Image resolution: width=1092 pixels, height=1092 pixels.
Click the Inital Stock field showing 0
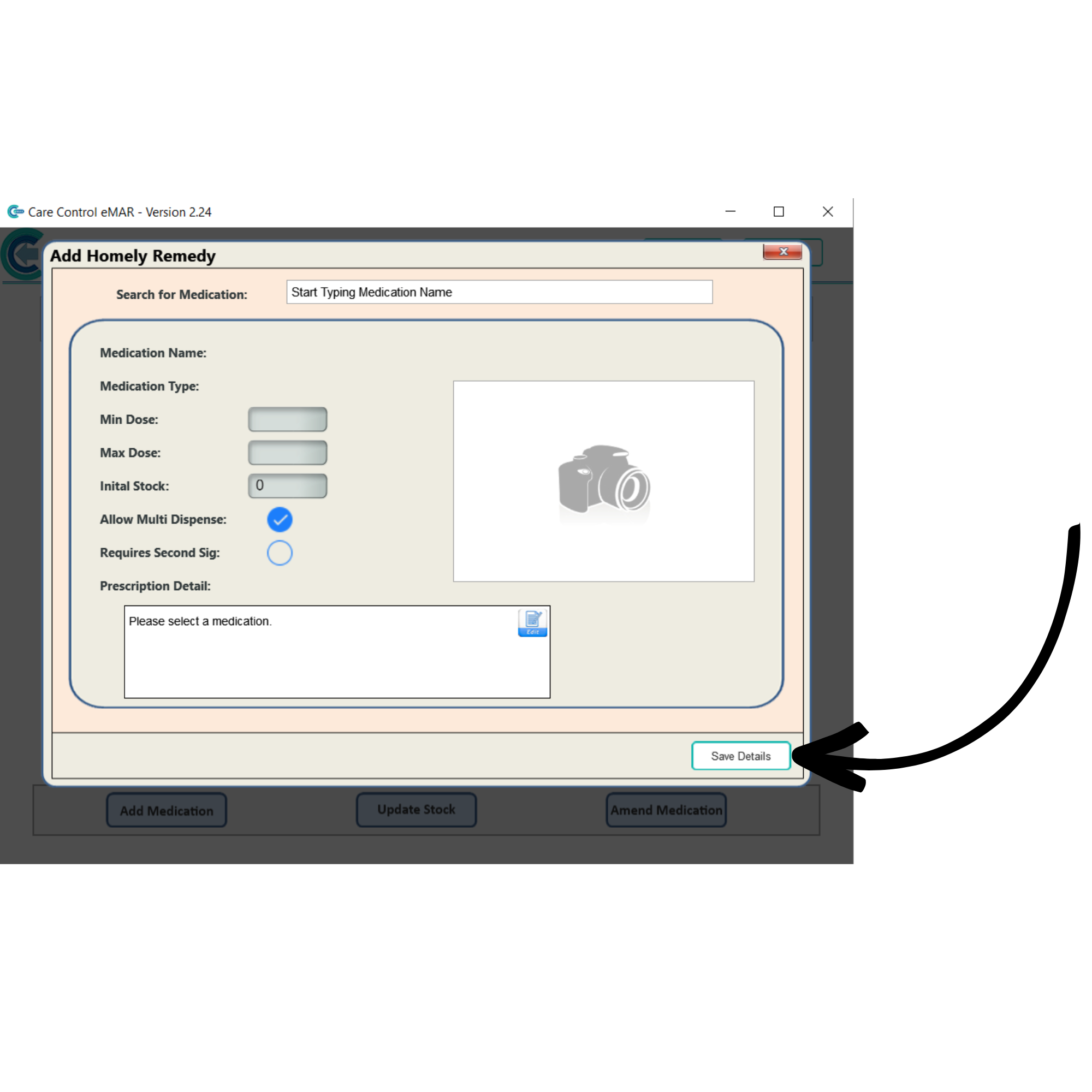pos(288,486)
